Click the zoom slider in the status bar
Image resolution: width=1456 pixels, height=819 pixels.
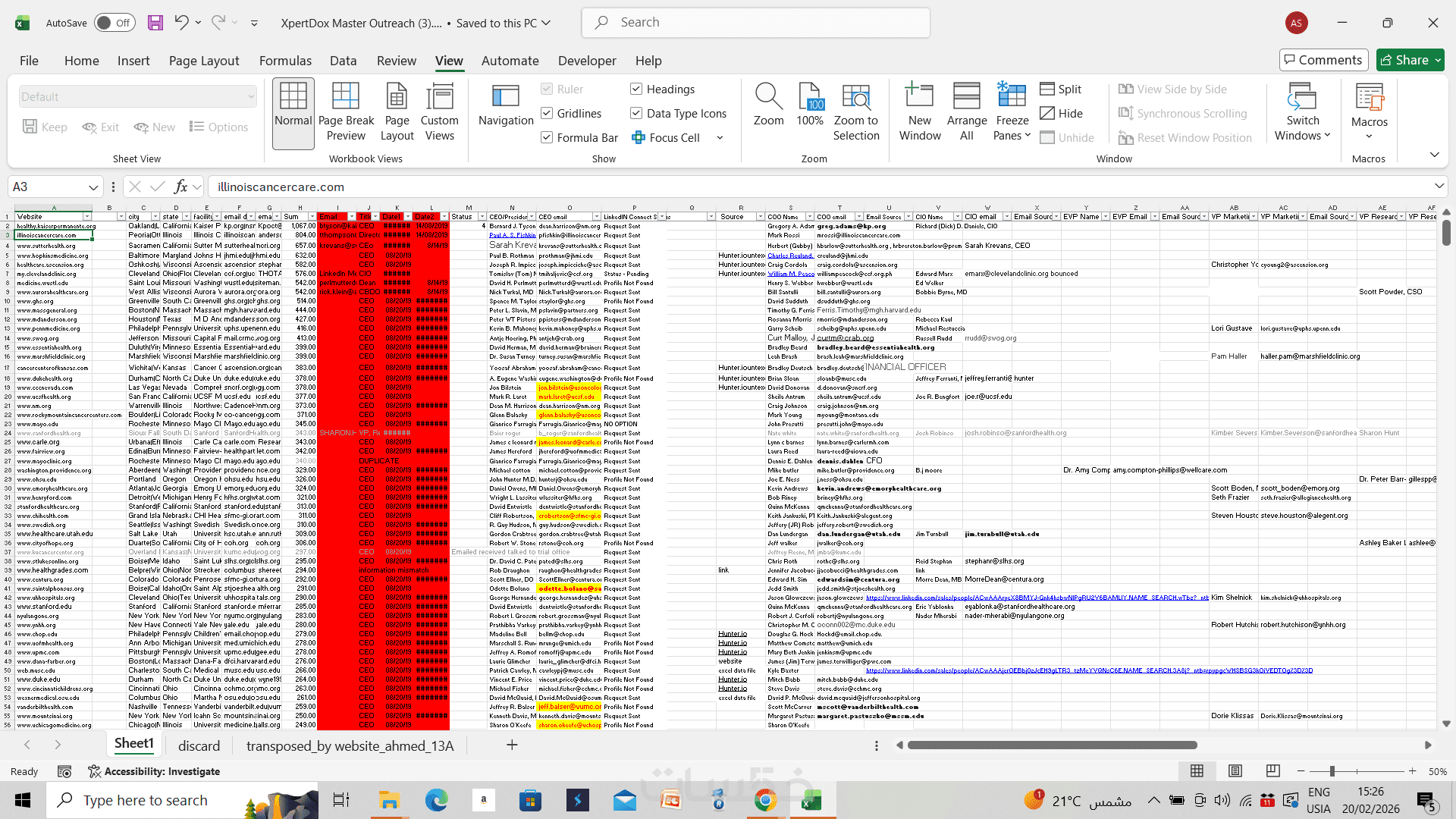coord(1332,771)
